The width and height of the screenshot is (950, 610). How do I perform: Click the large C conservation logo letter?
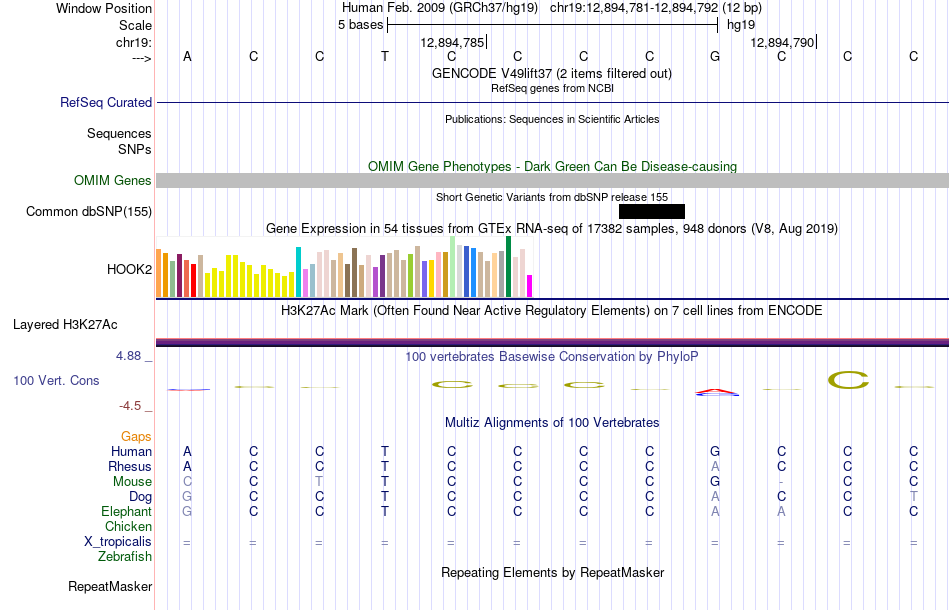pyautogui.click(x=848, y=380)
